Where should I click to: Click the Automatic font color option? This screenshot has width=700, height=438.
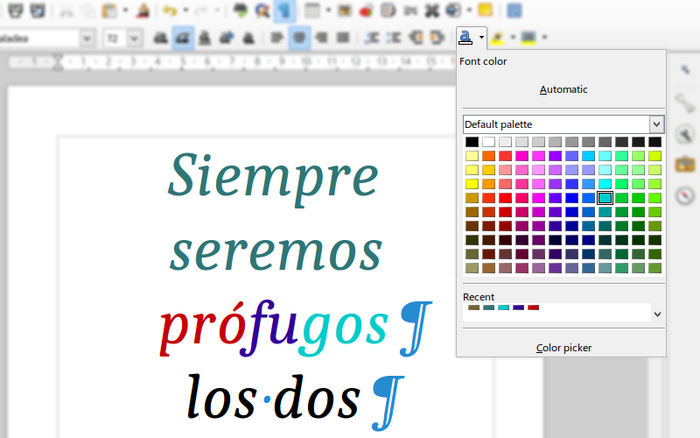click(x=563, y=89)
